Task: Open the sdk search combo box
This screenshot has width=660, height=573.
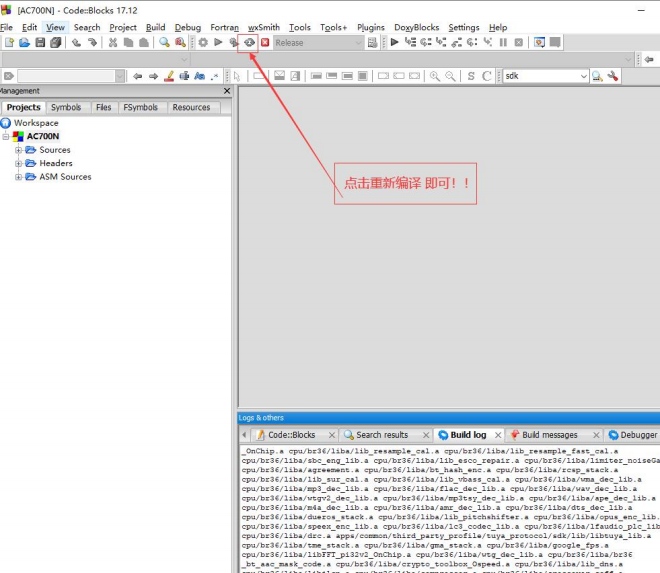Action: click(546, 76)
